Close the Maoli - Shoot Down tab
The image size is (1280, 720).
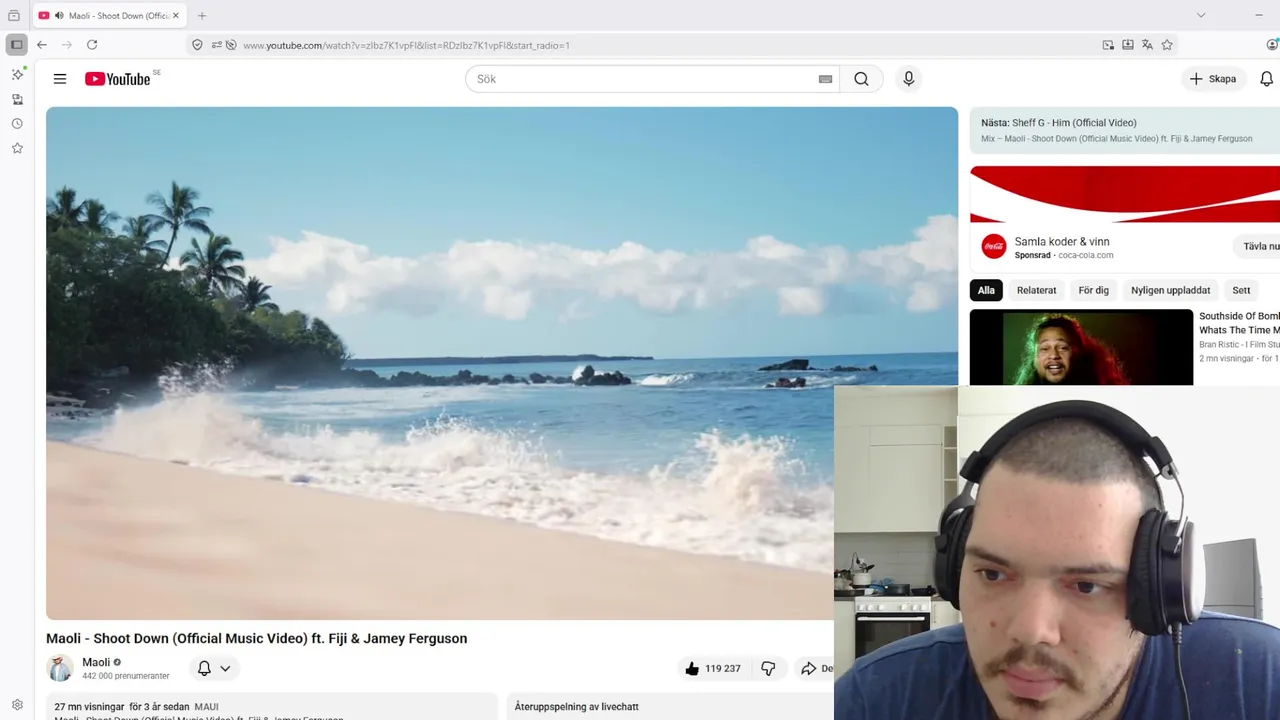176,15
